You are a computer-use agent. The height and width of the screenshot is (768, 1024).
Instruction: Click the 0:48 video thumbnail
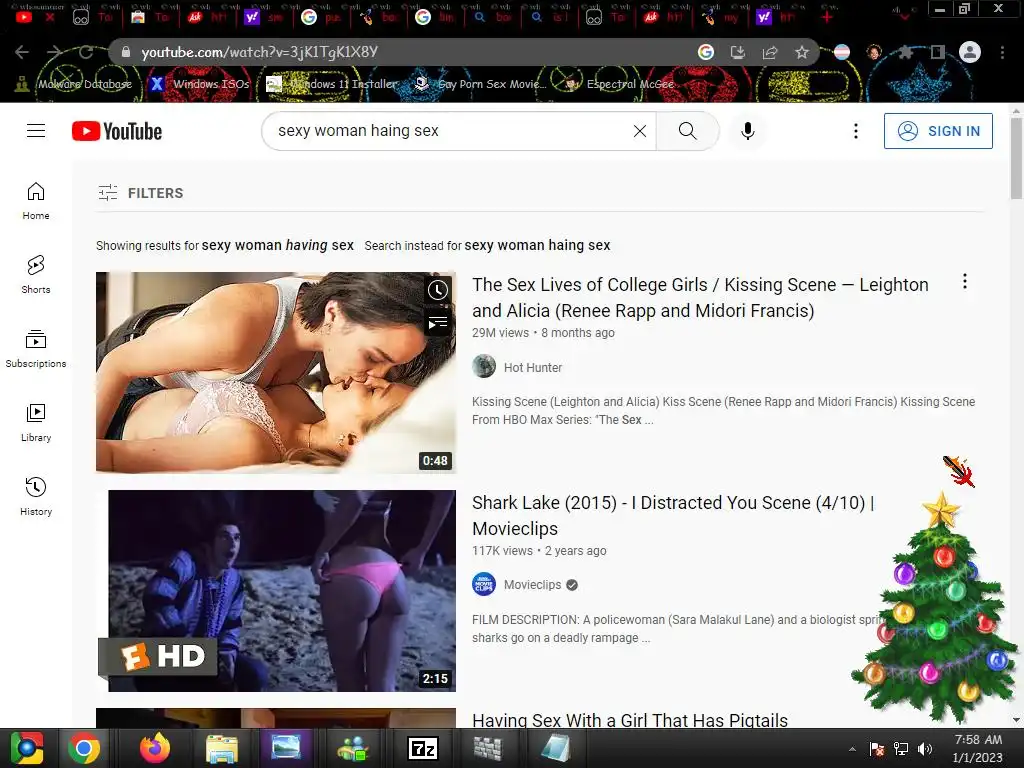click(x=276, y=372)
